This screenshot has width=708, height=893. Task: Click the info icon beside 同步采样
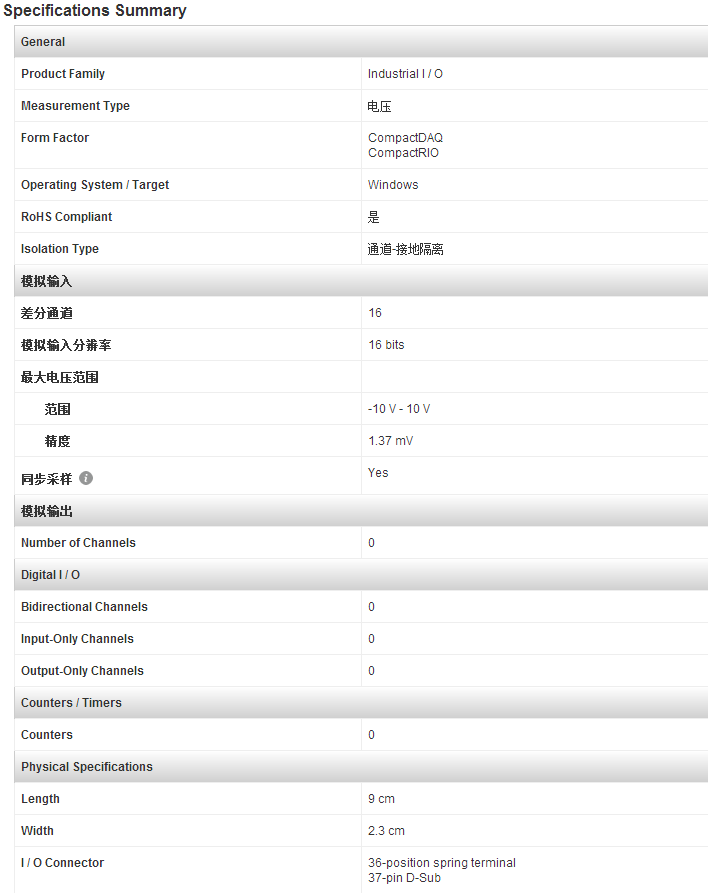86,478
